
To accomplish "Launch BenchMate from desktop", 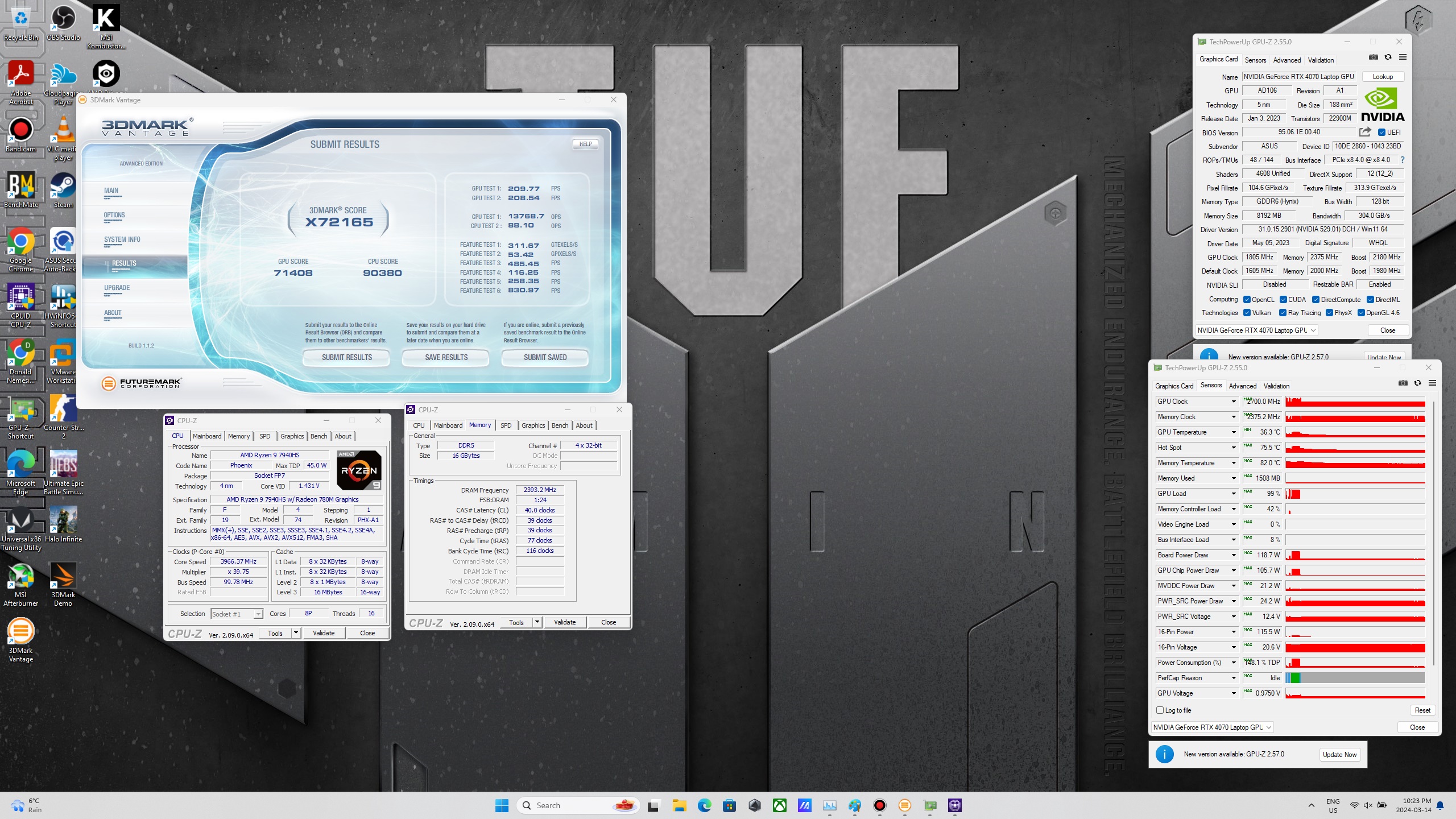I will [x=21, y=190].
